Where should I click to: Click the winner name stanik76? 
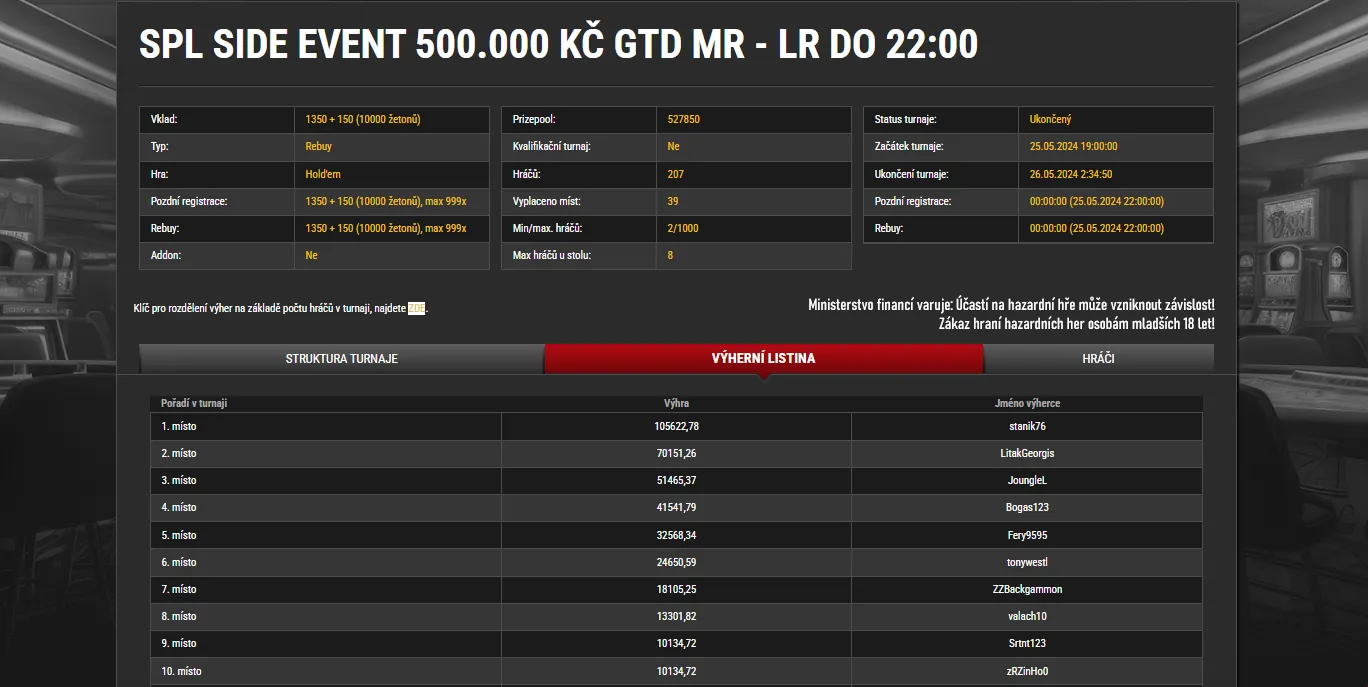pos(1026,425)
